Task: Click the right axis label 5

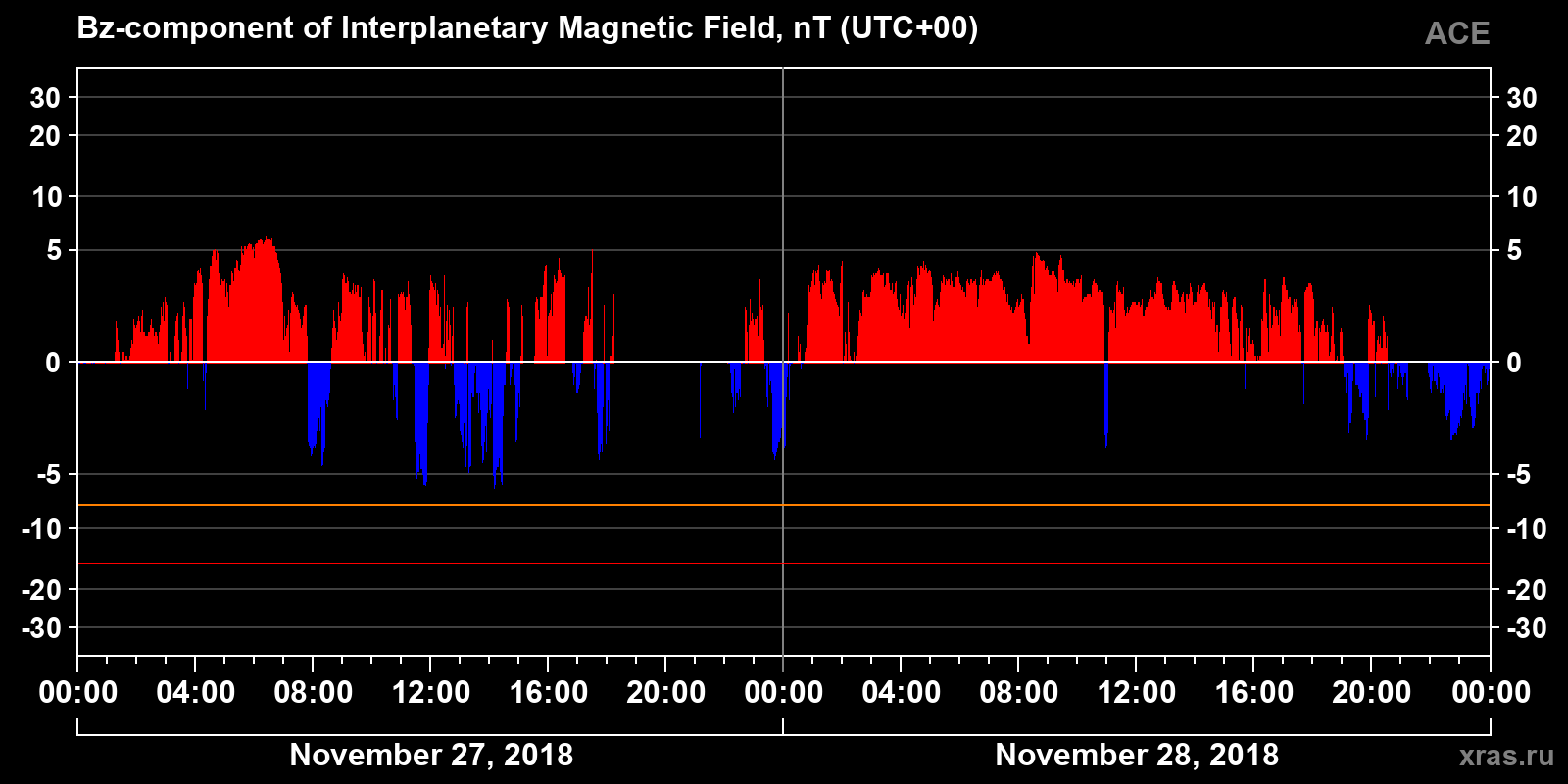Action: tap(1514, 251)
